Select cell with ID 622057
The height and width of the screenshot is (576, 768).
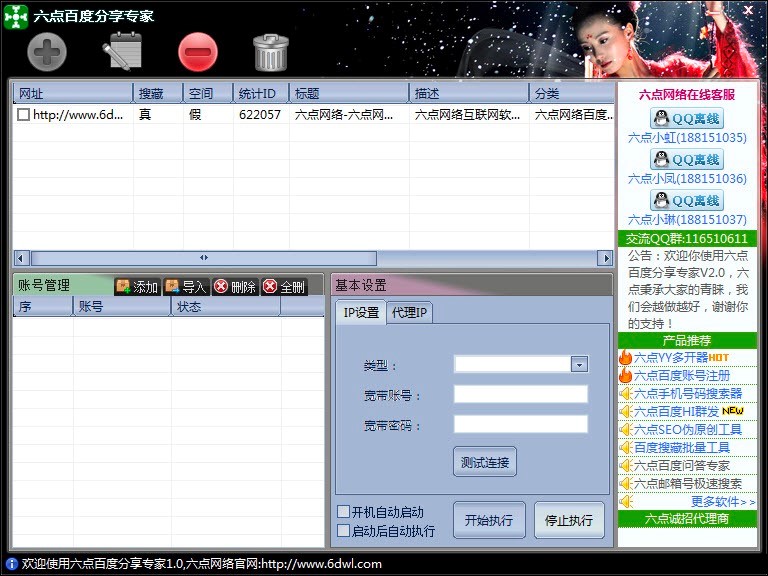coord(260,115)
